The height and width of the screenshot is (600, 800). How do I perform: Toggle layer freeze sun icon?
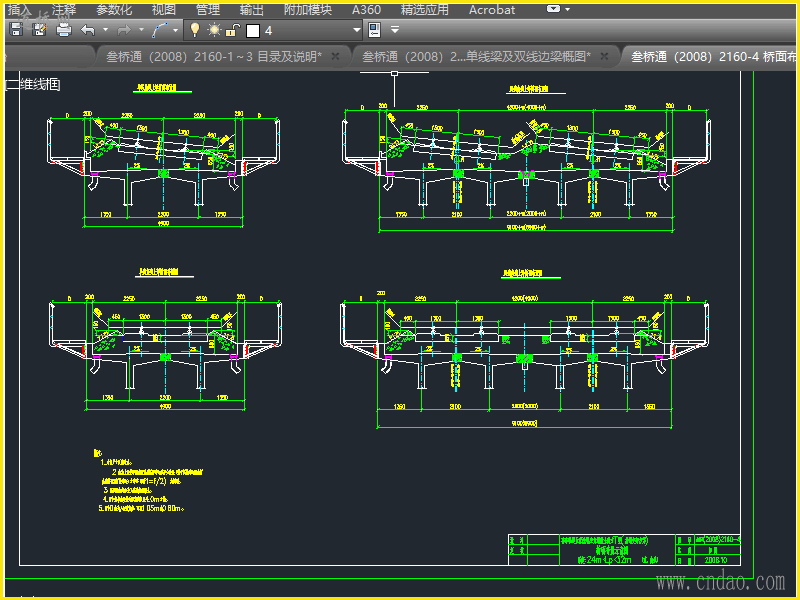coord(214,30)
